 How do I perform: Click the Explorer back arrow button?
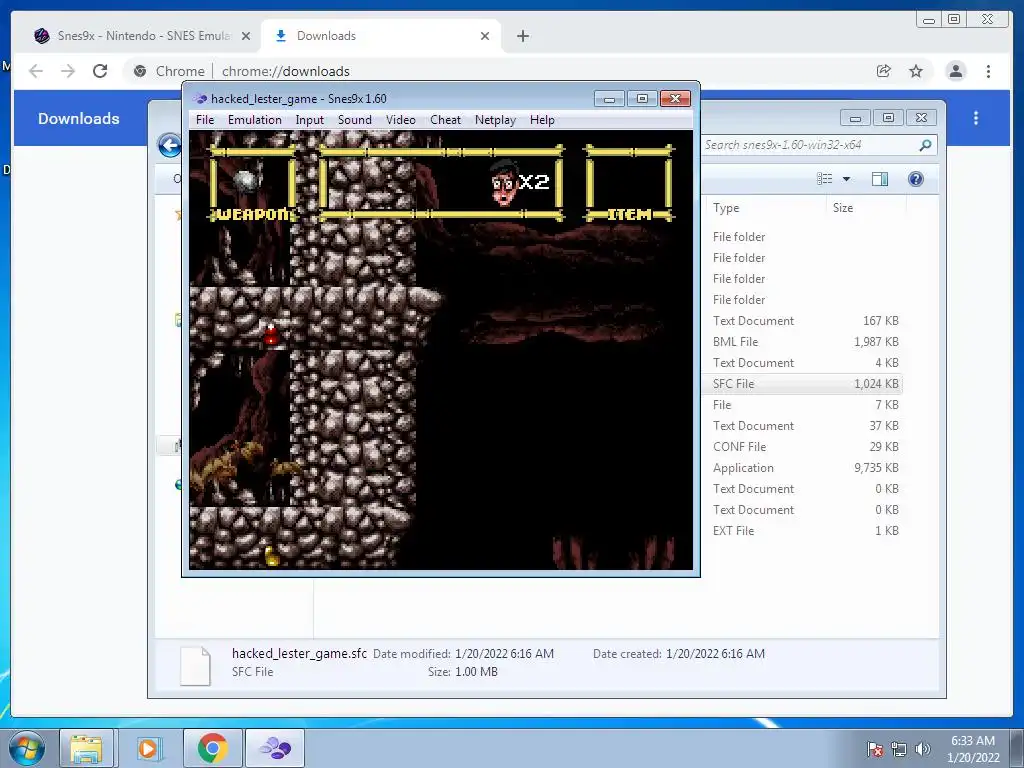coord(170,145)
